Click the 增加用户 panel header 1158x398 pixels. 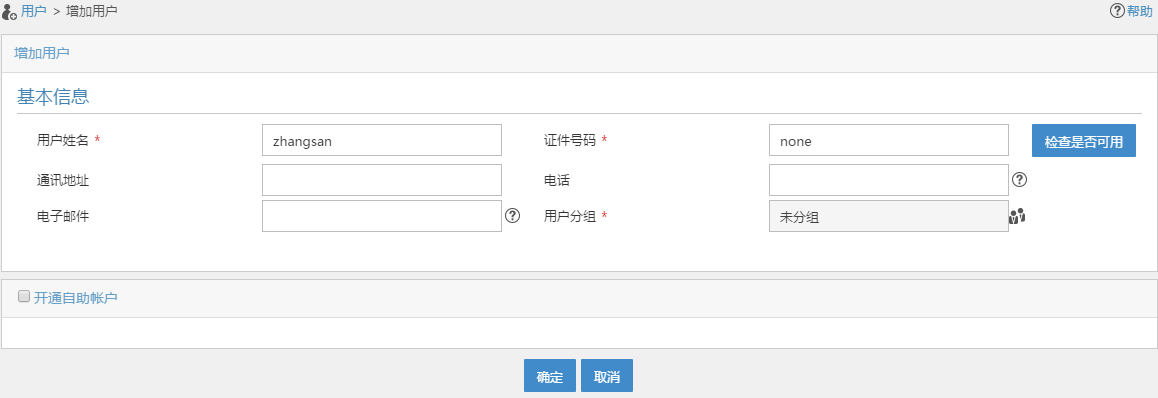coord(579,53)
